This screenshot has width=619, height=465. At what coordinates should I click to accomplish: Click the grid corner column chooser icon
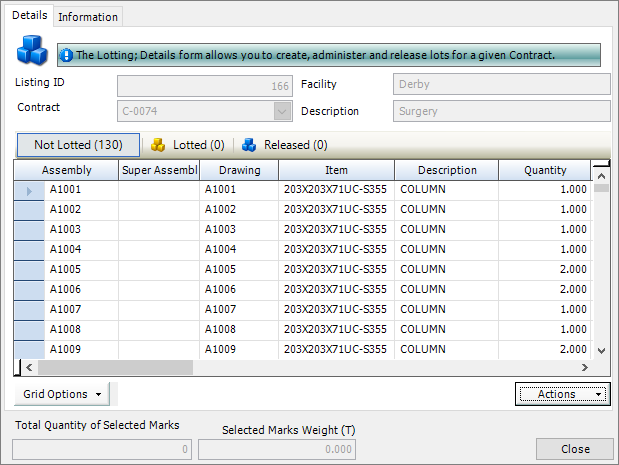pos(600,170)
